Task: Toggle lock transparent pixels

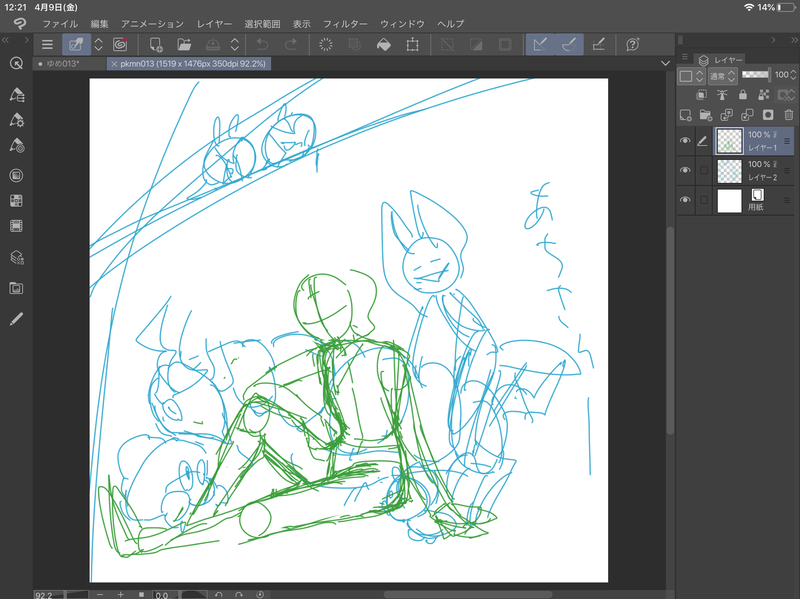Action: 764,95
